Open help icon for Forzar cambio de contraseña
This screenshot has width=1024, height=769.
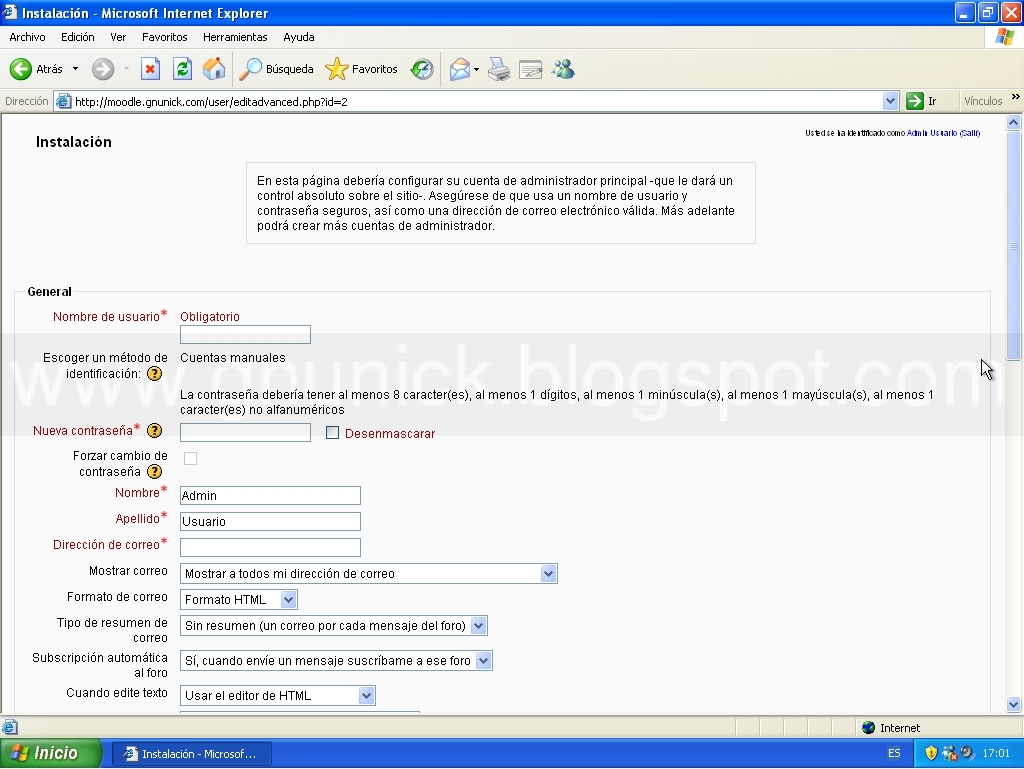tap(155, 471)
